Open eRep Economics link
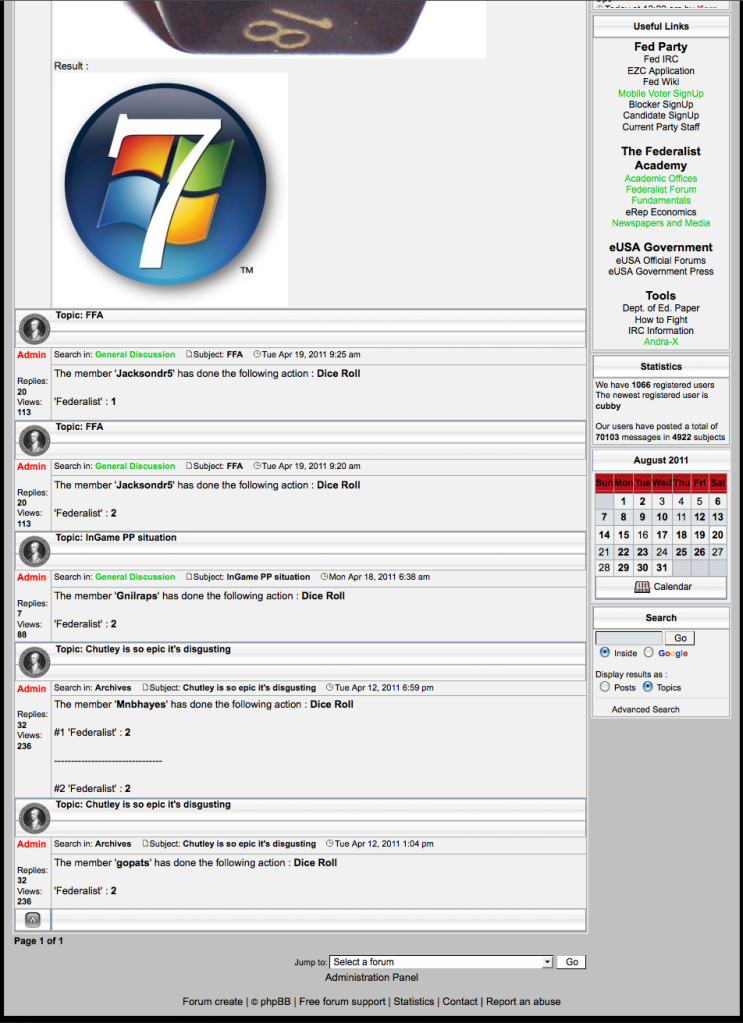Image resolution: width=743 pixels, height=1023 pixels. coord(661,212)
